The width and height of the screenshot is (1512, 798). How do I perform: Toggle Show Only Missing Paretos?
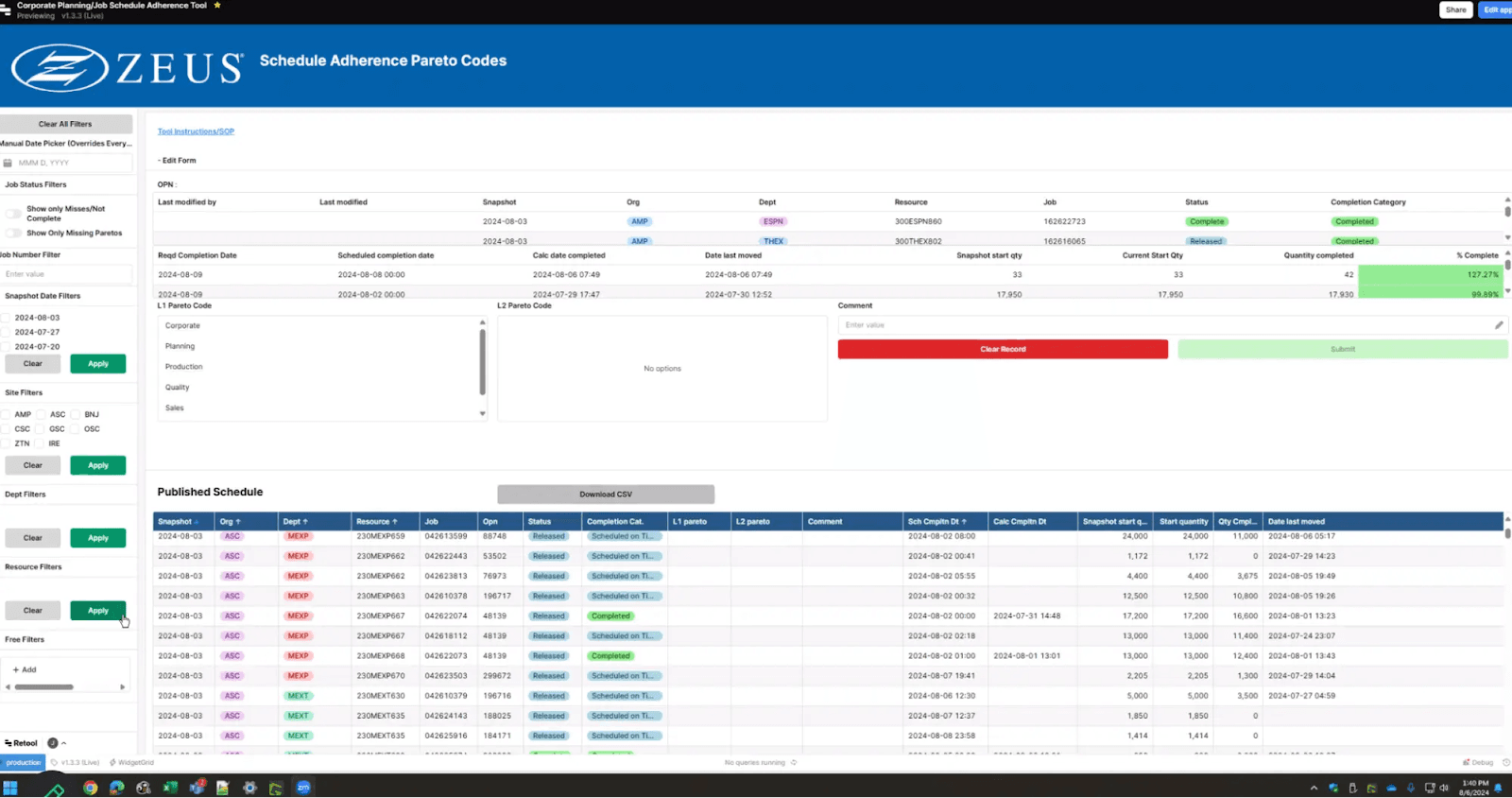point(13,233)
